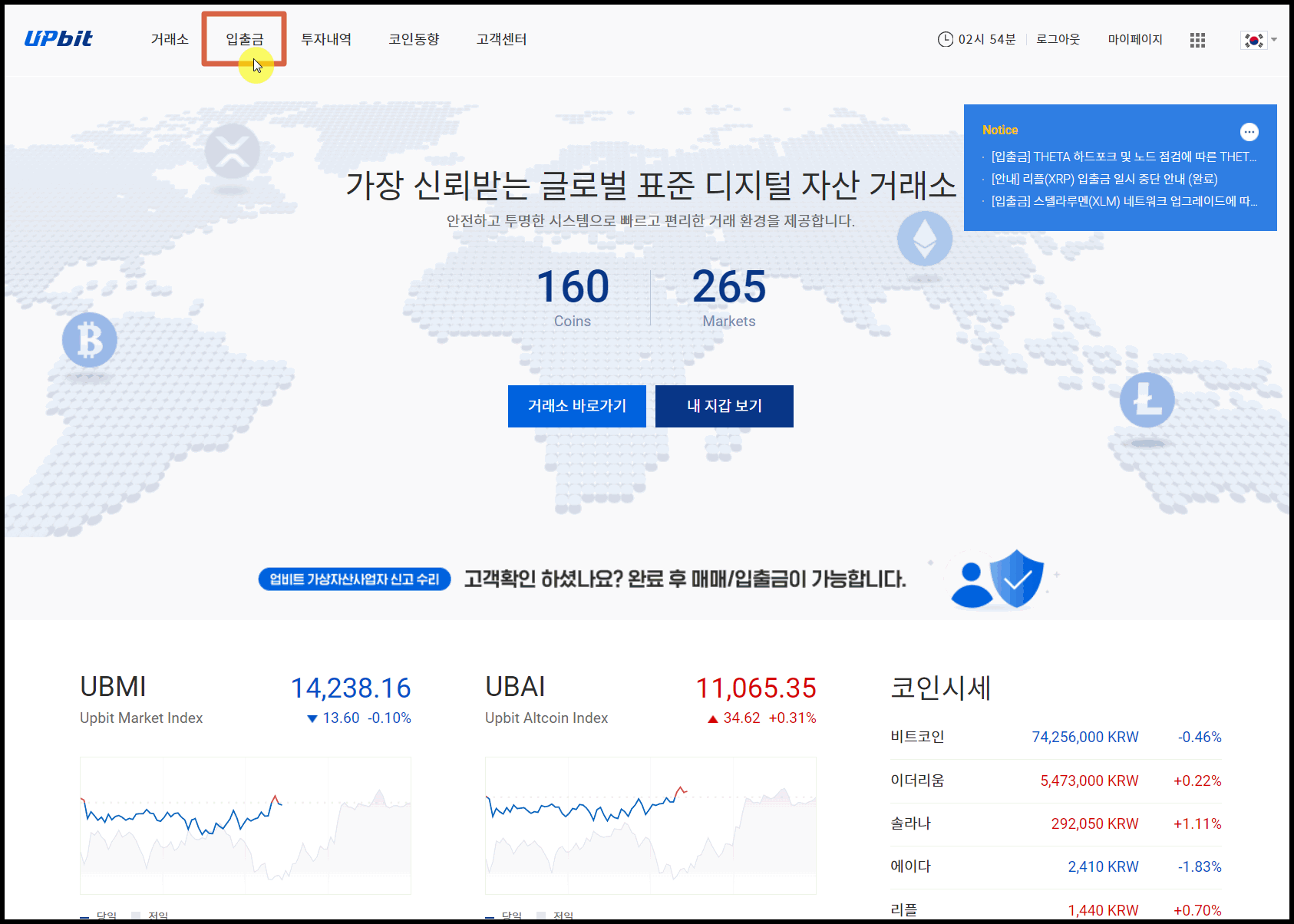Expand the language selection dropdown arrow
Viewport: 1294px width, 924px height.
click(1273, 40)
